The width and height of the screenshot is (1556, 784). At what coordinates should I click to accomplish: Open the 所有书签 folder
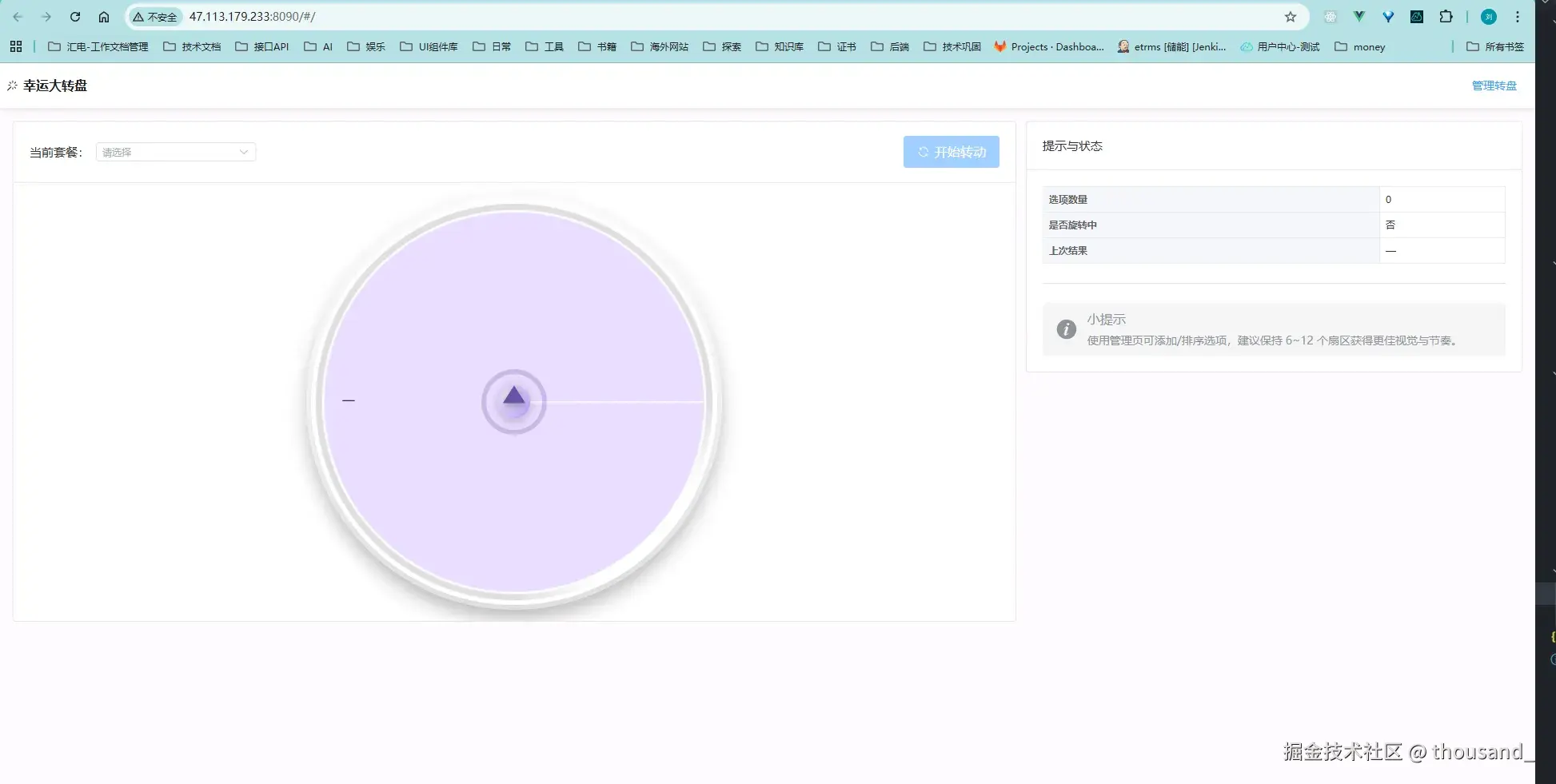click(1495, 47)
